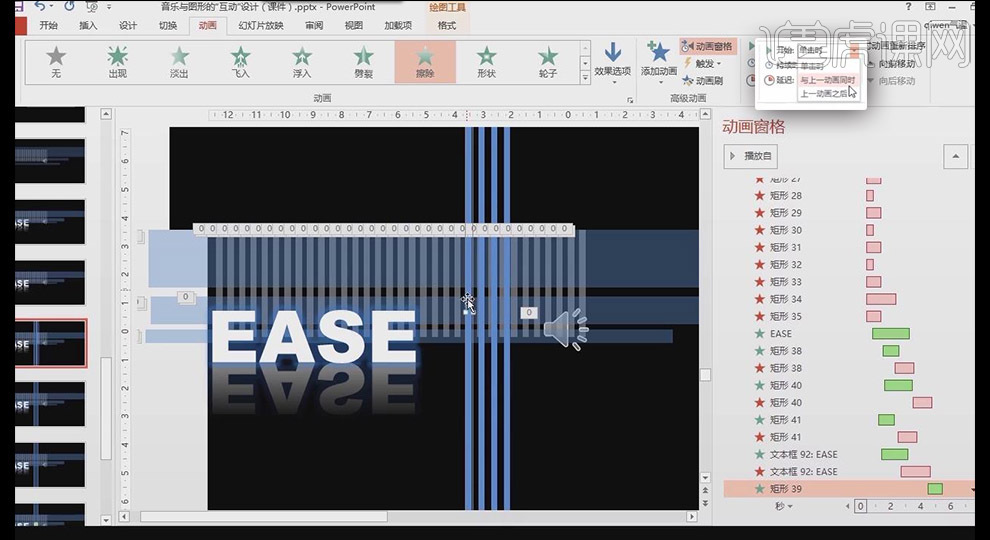This screenshot has width=990, height=540.
Task: Switch to the 切换 transitions tab
Action: pyautogui.click(x=167, y=26)
